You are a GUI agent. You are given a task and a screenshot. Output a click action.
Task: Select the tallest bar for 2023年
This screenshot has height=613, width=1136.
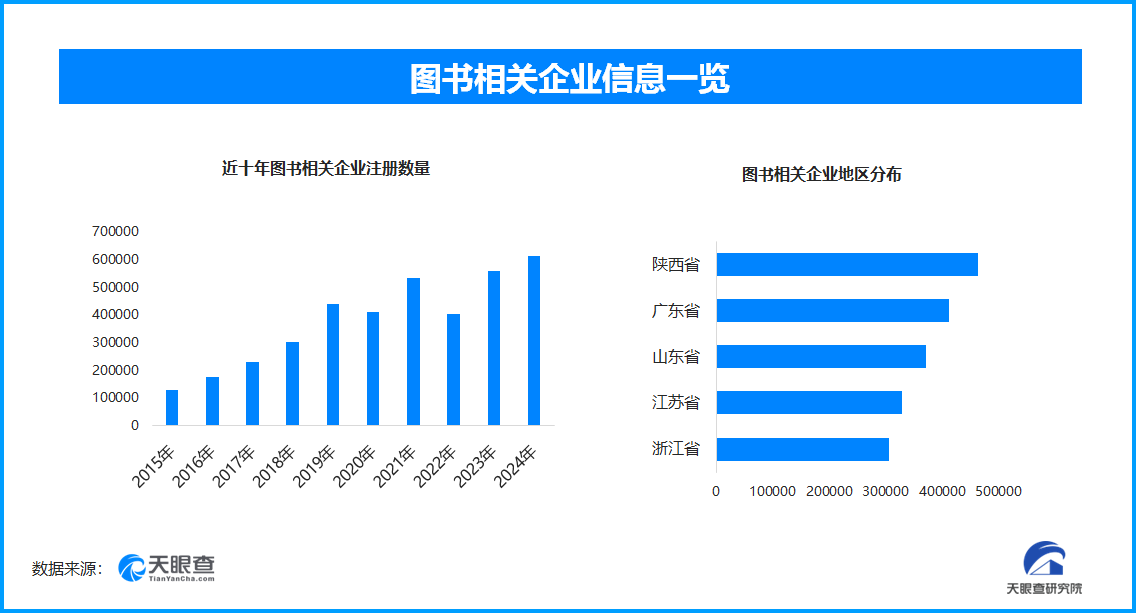coord(493,347)
